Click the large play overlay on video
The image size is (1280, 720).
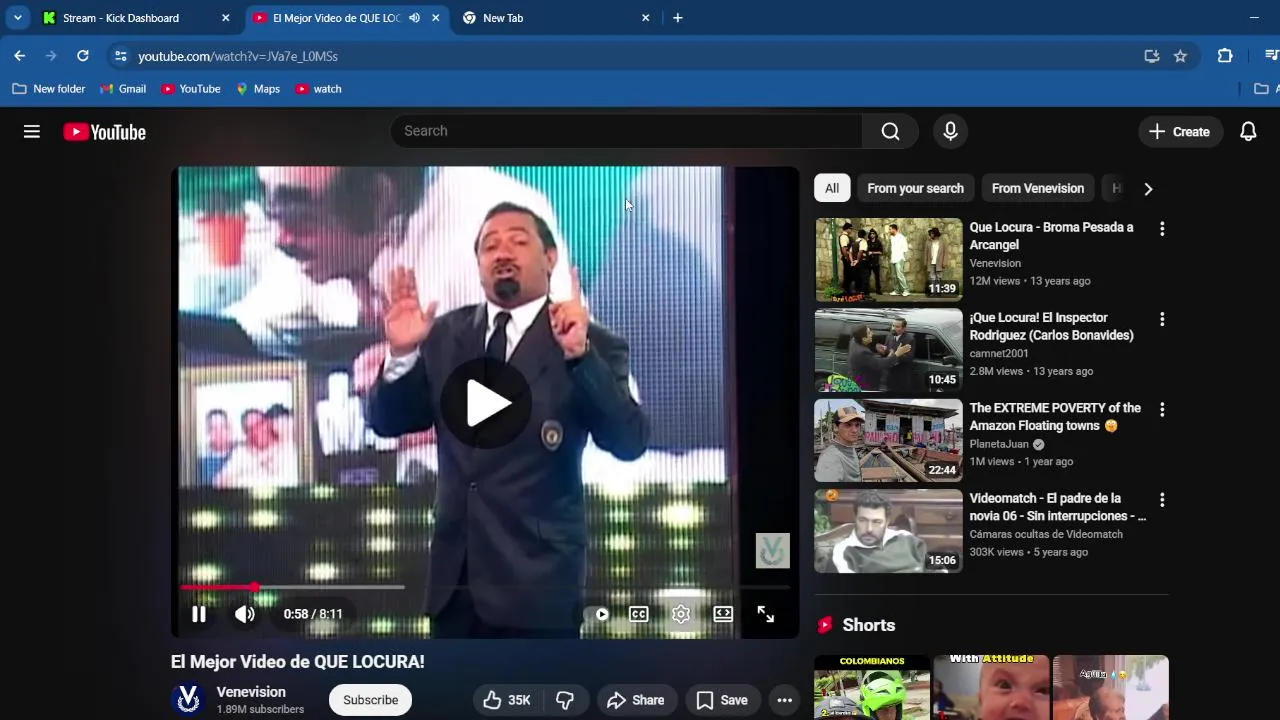[487, 403]
